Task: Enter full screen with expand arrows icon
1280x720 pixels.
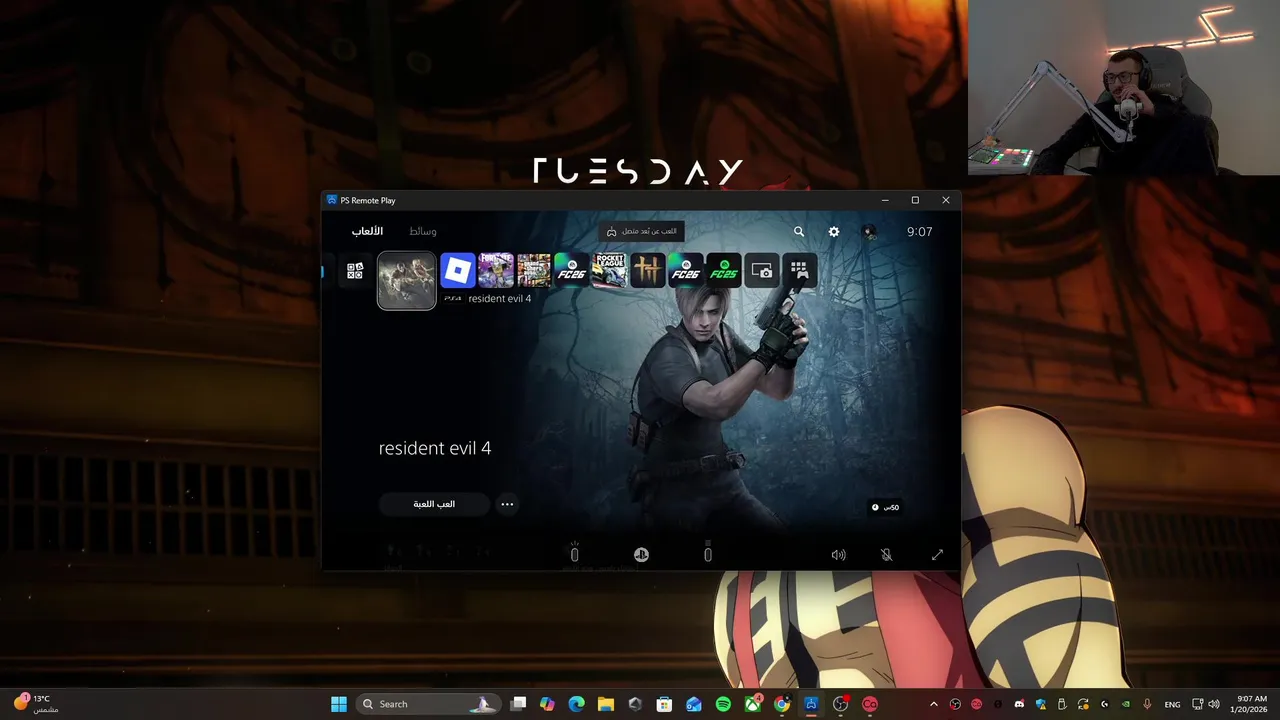Action: 937,555
